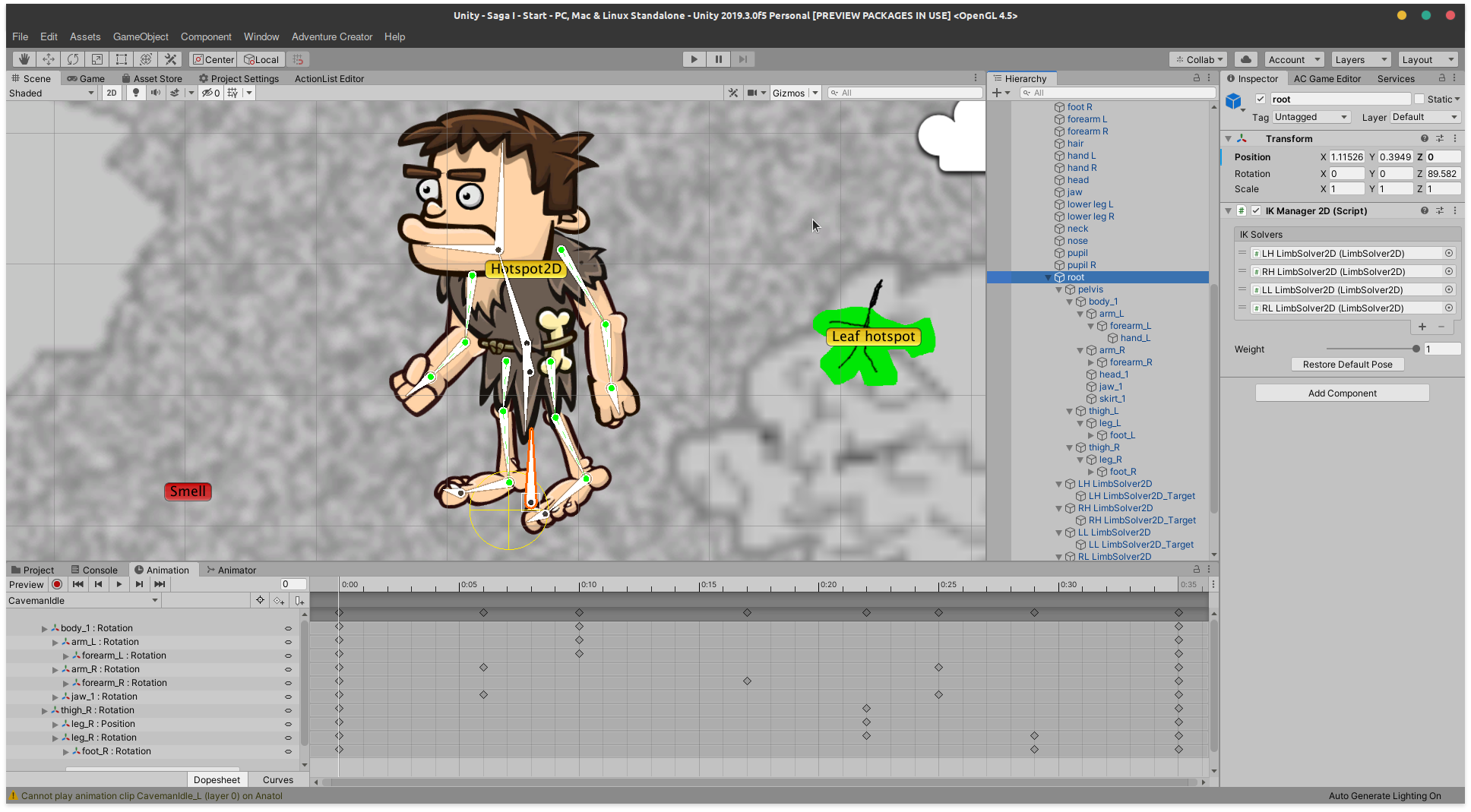
Task: Collapse the pelvis node in Hierarchy
Action: point(1058,289)
